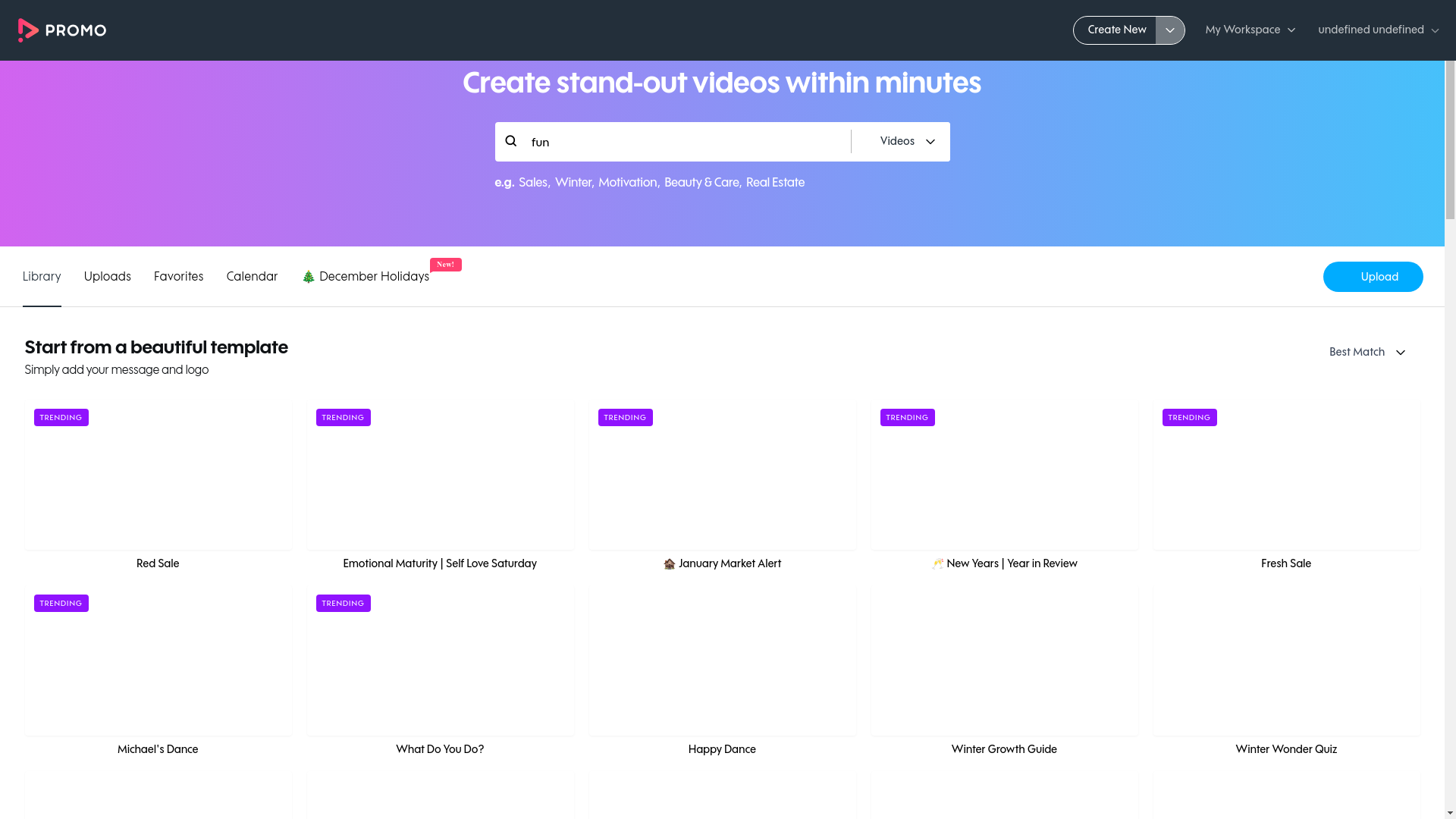Image resolution: width=1456 pixels, height=819 pixels.
Task: Open the Best Match sort dropdown
Action: (x=1367, y=353)
